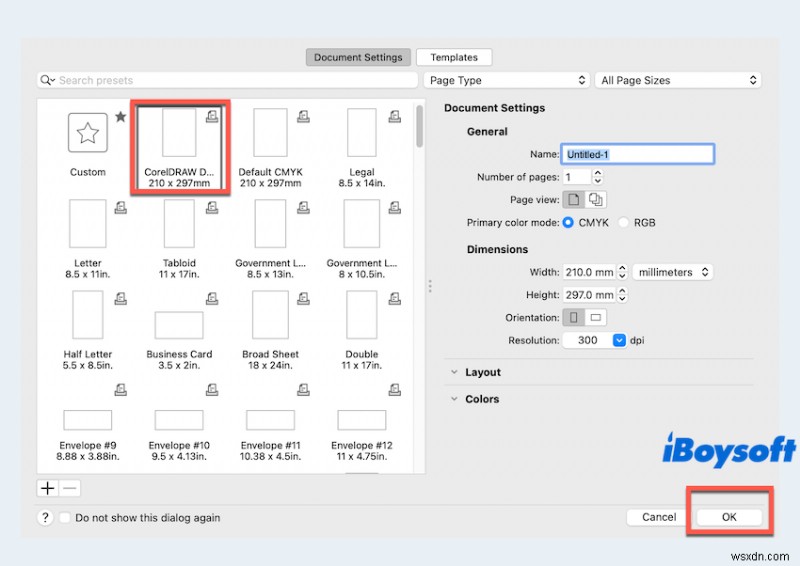Screen dimensions: 800x566
Task: Select Tabloid 11 x 17in preset
Action: click(179, 238)
